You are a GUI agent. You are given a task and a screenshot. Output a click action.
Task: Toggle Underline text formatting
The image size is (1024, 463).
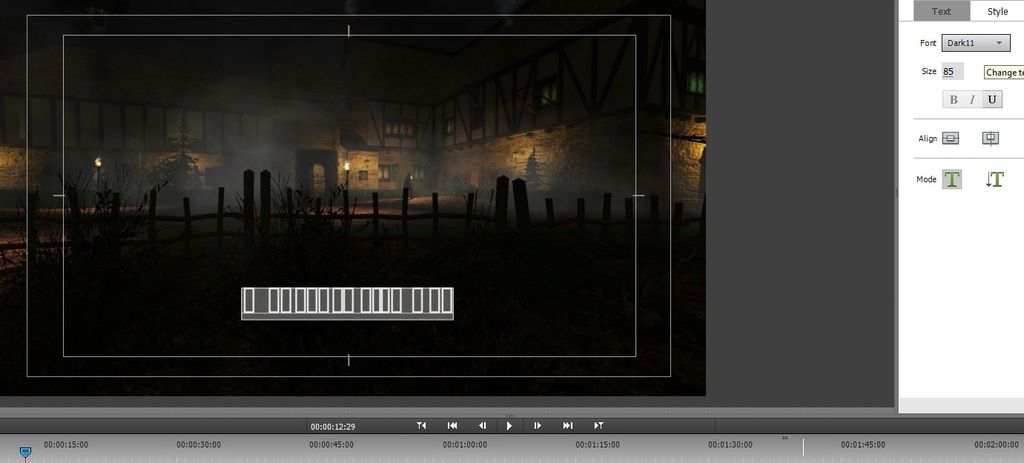click(x=992, y=99)
